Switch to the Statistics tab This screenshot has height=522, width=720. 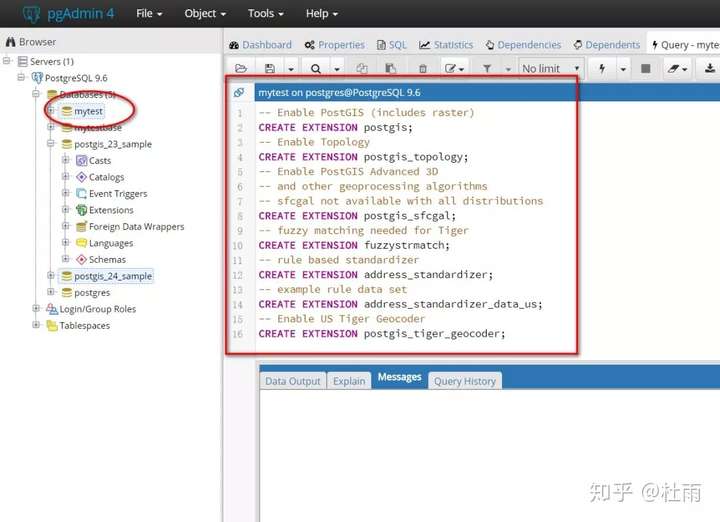point(446,45)
